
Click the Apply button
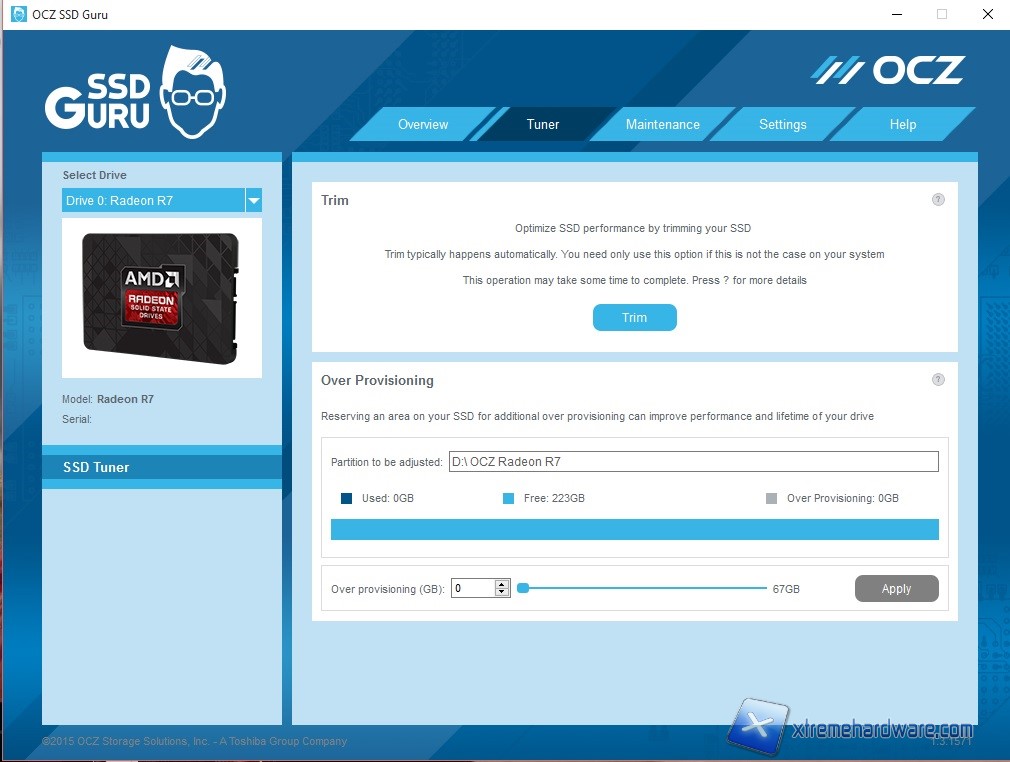[896, 589]
